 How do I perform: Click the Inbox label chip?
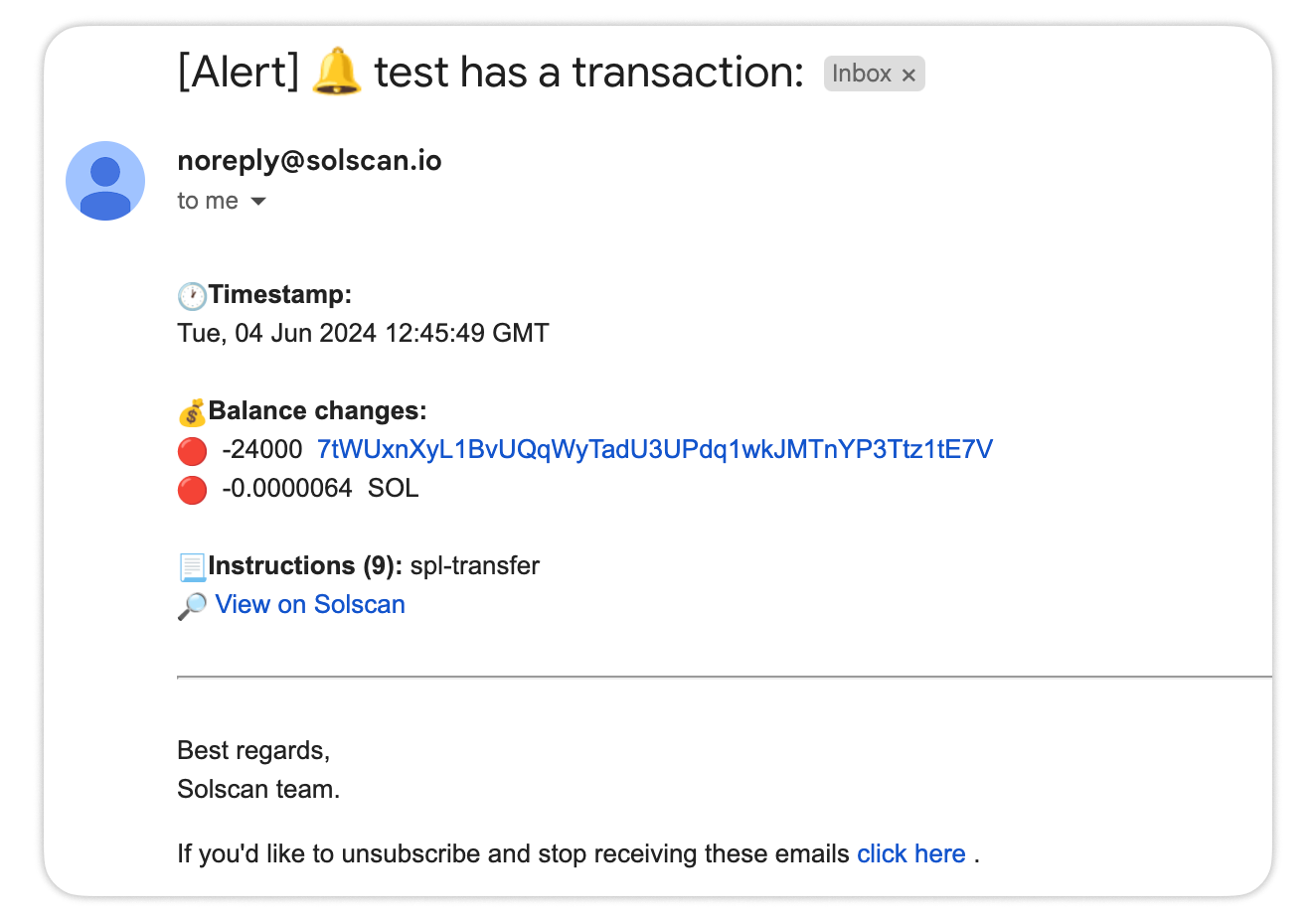(862, 74)
